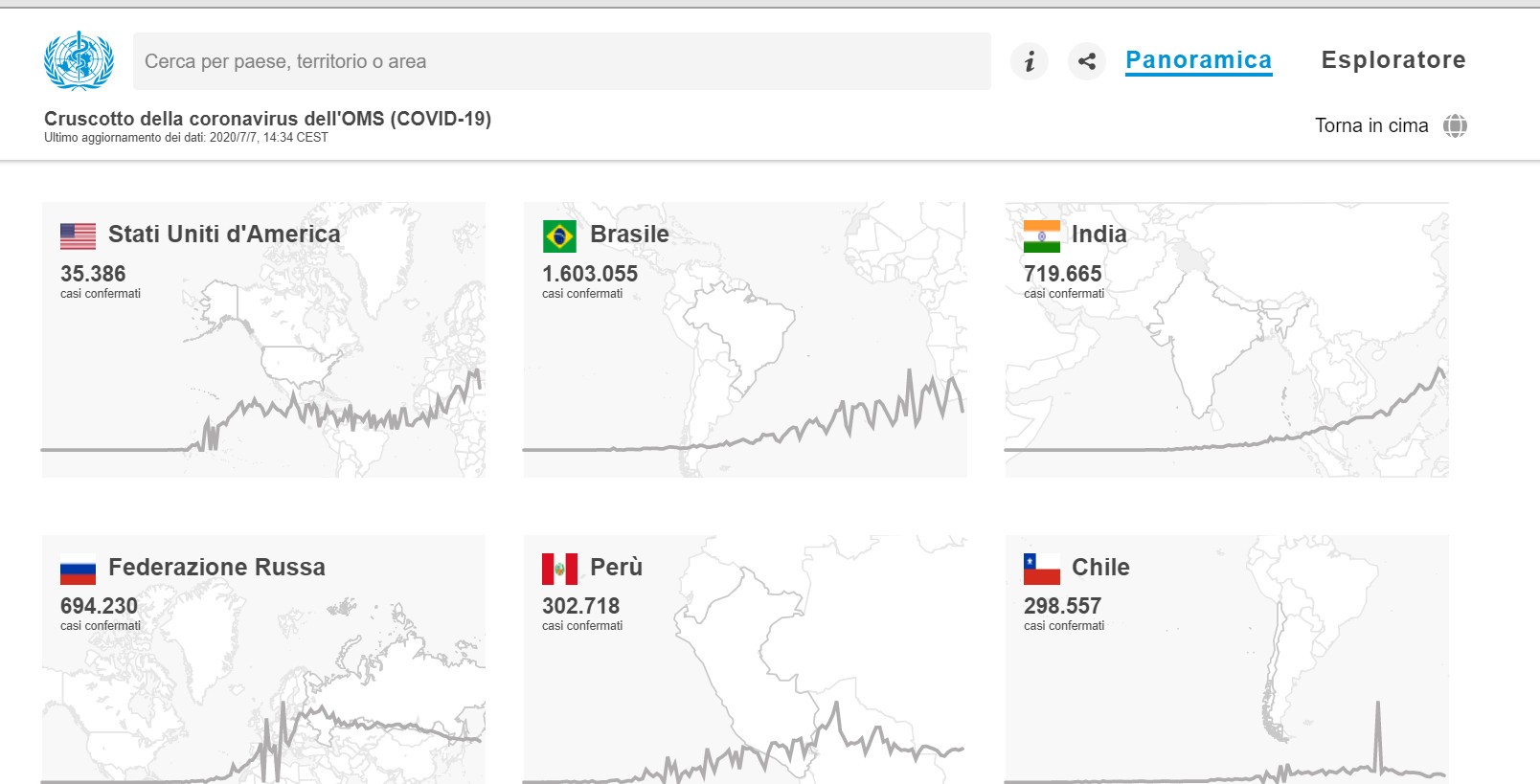1540x784 pixels.
Task: Click the Chile flag icon
Action: [1041, 569]
